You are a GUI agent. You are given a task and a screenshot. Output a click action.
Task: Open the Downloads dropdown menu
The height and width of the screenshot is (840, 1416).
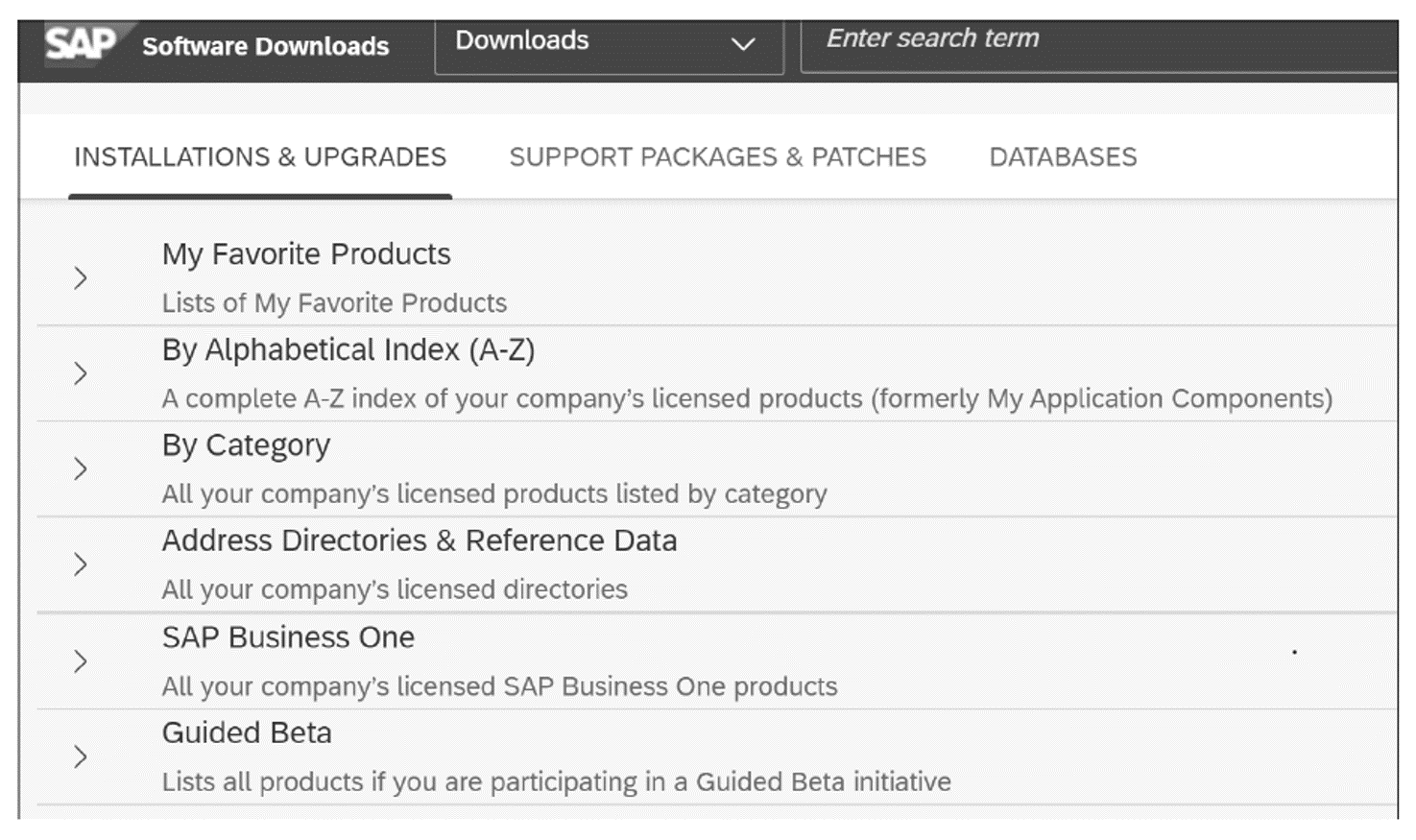[609, 45]
